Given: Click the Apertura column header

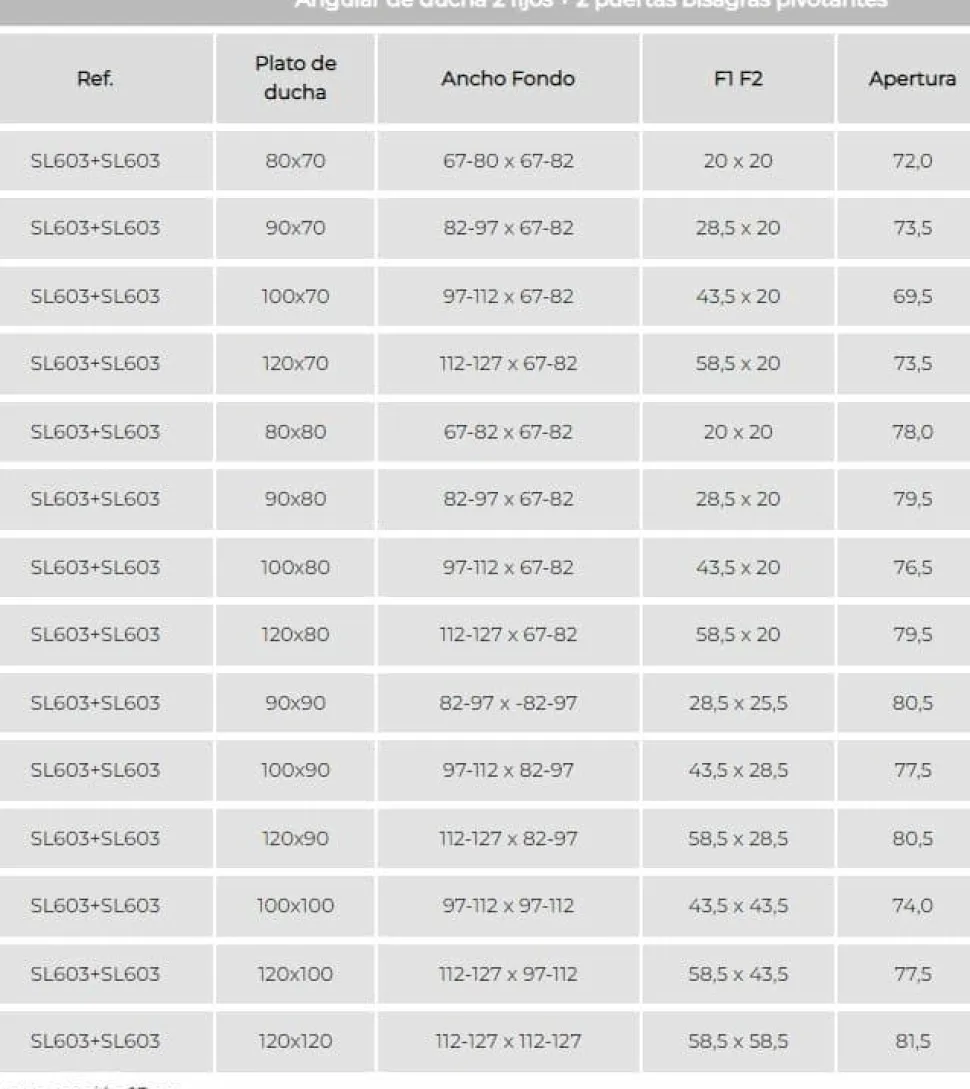Looking at the screenshot, I should [x=911, y=78].
